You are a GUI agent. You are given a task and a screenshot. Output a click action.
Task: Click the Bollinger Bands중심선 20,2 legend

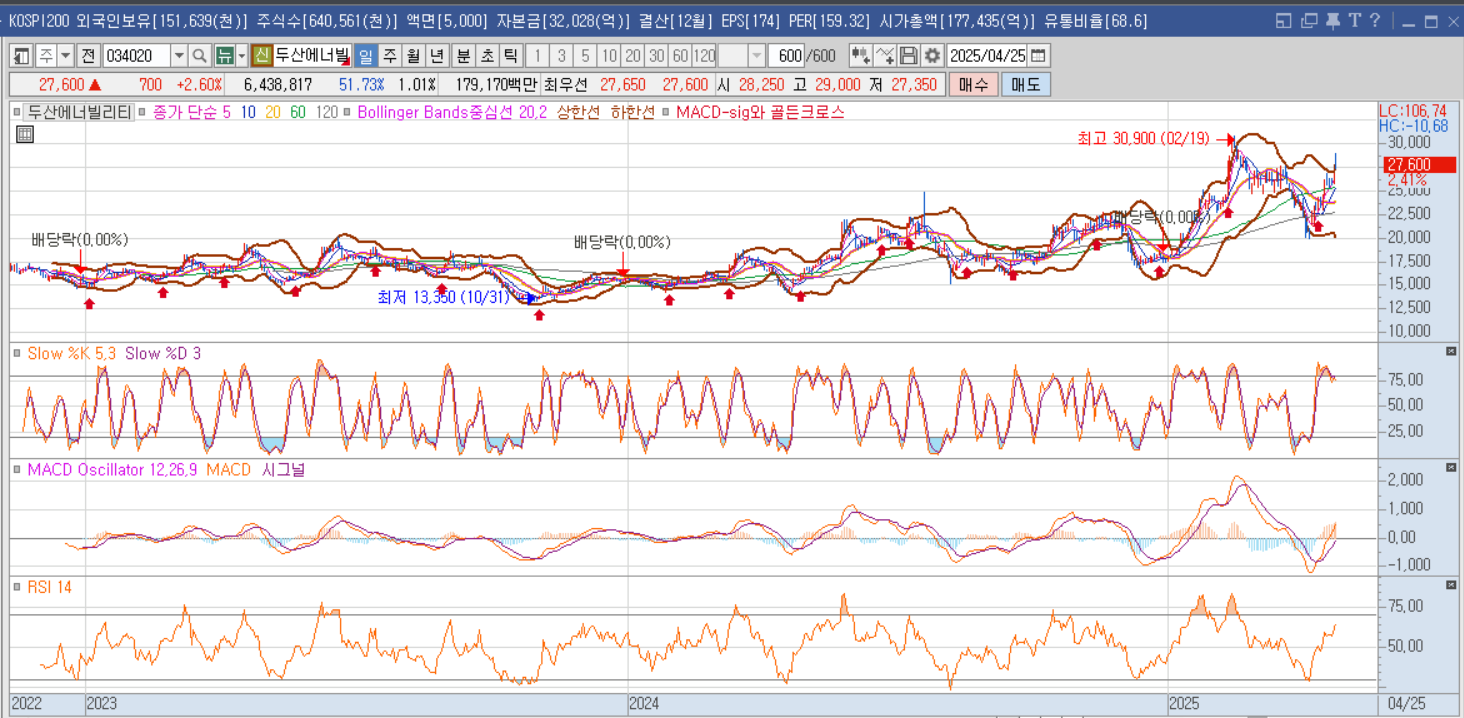pos(452,112)
